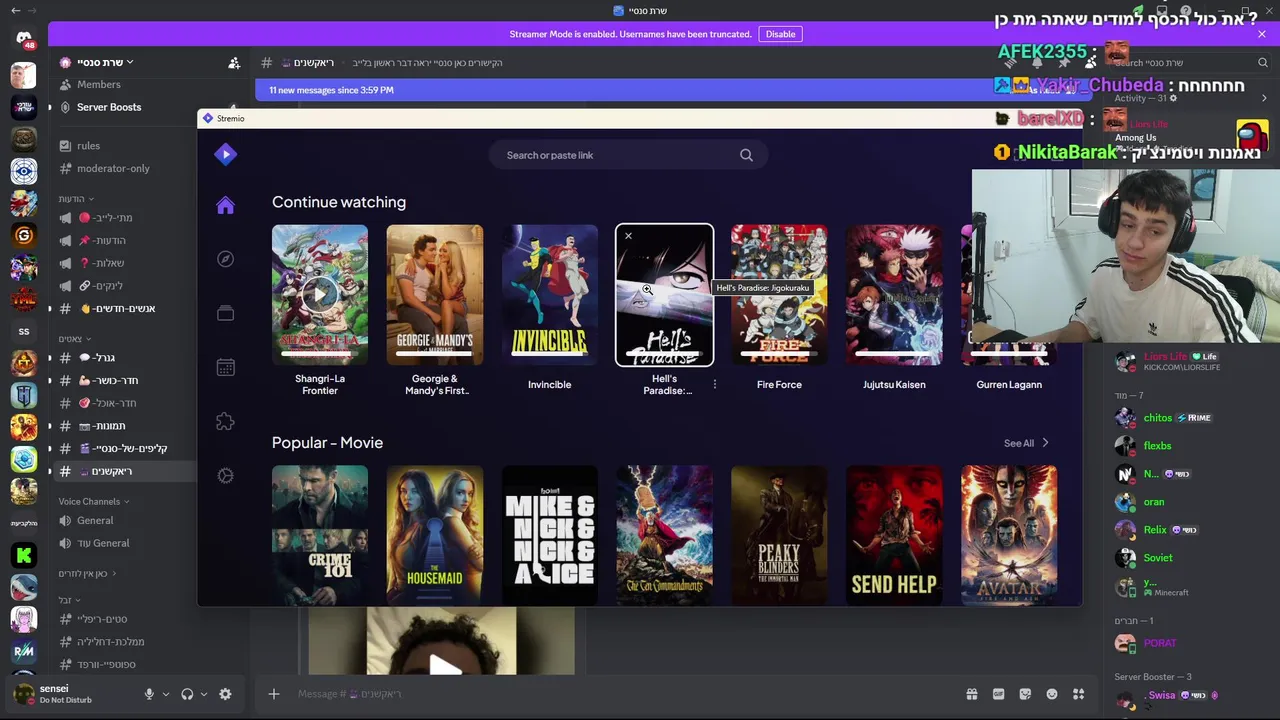Open the Peaky Blinders movie poster
1280x720 pixels.
[x=779, y=535]
